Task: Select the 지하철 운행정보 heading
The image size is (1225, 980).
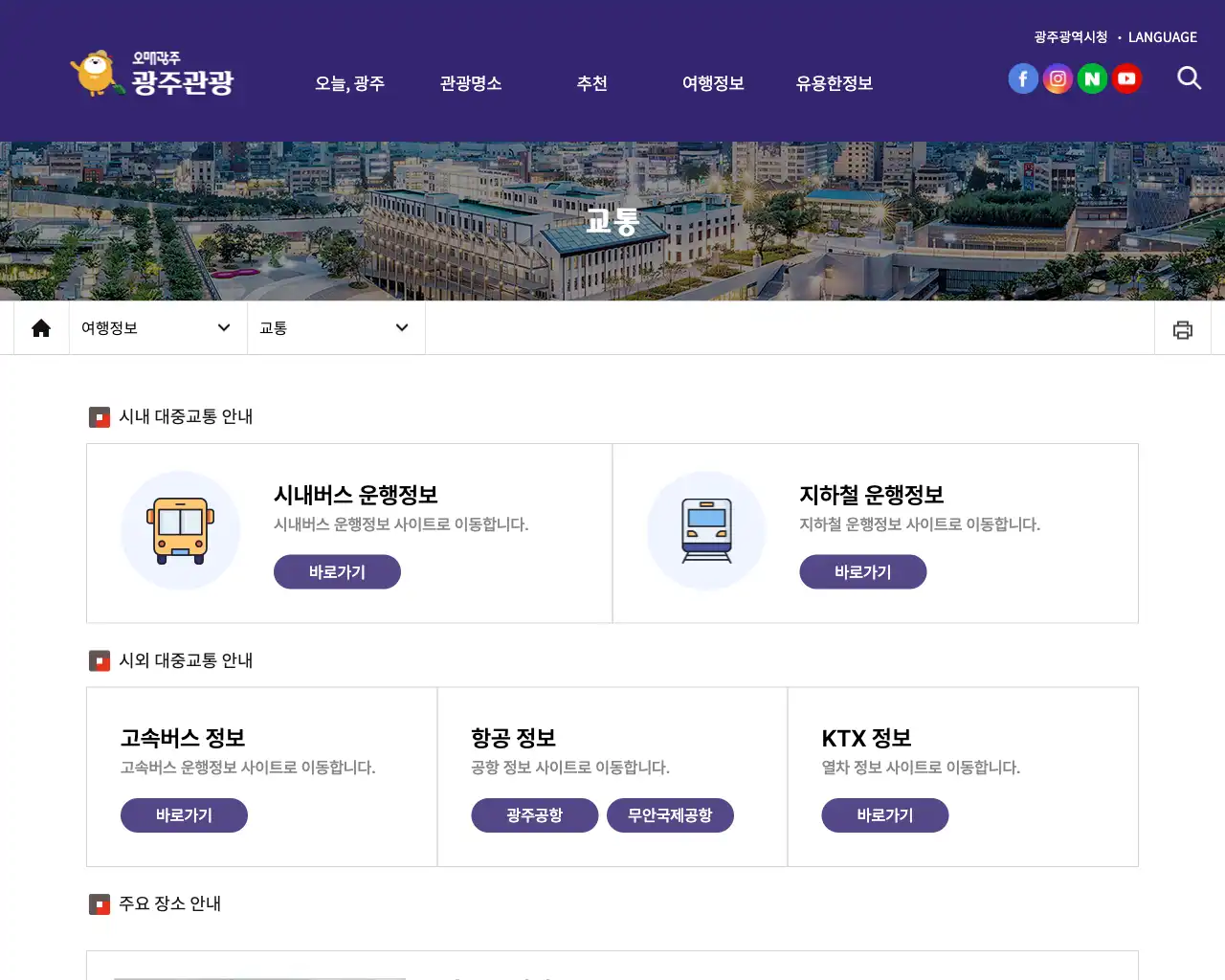Action: [872, 495]
